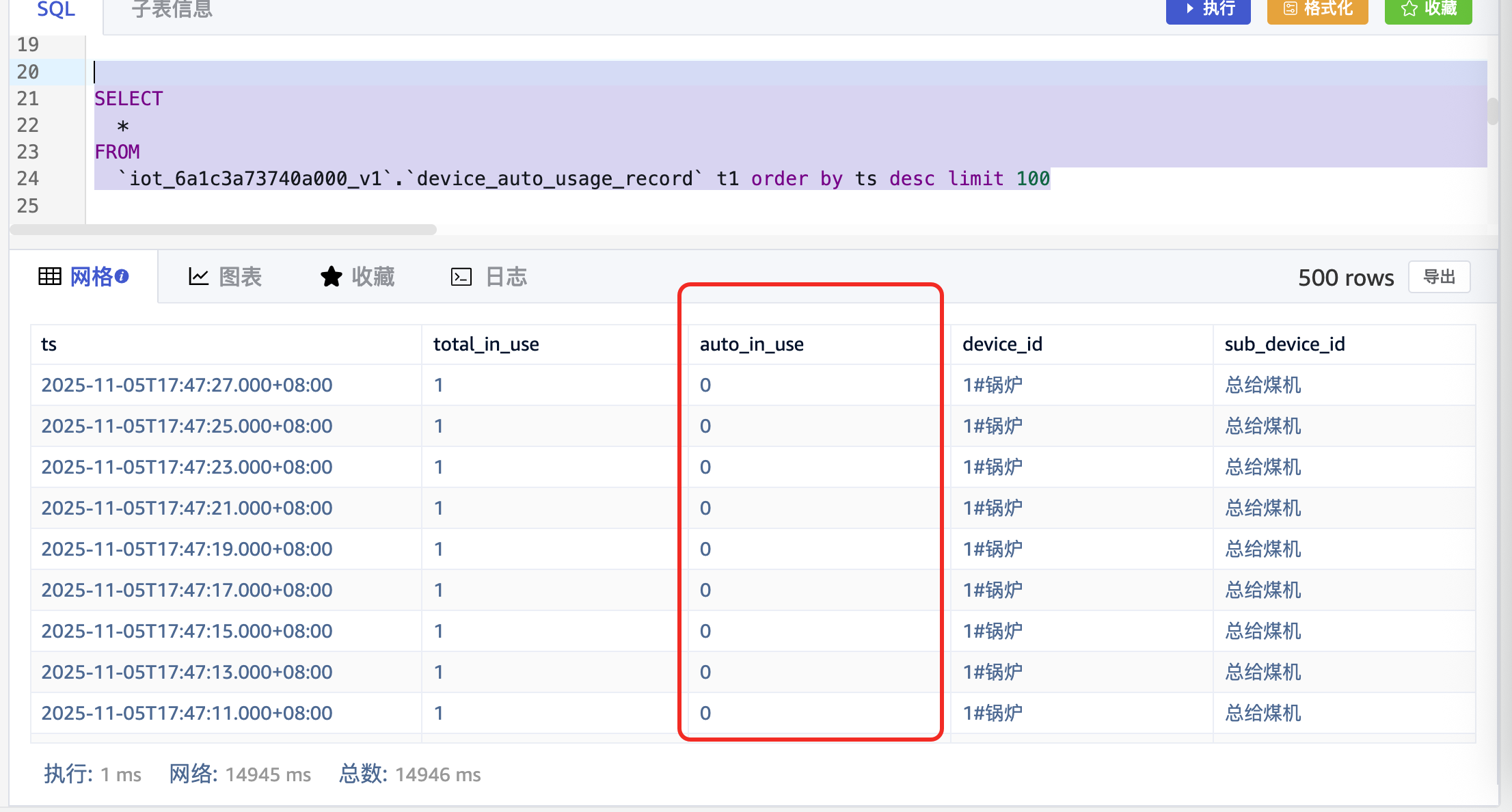Click the play icon on 执行 button
This screenshot has height=812, width=1512.
tap(1190, 9)
